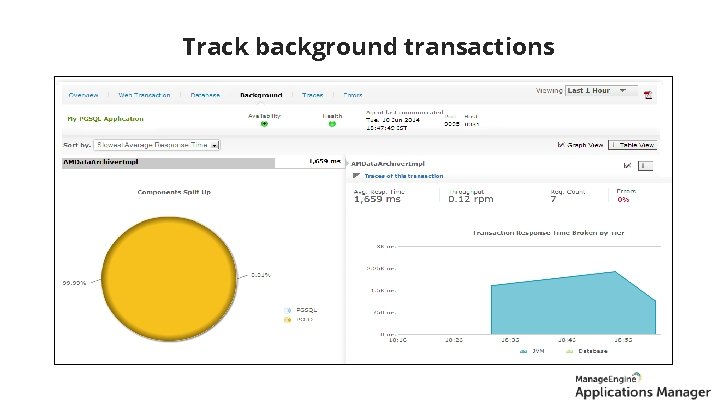Screen dimensions: 720x405
Task: Click the yellow pie chart in Components Split Up
Action: click(169, 279)
